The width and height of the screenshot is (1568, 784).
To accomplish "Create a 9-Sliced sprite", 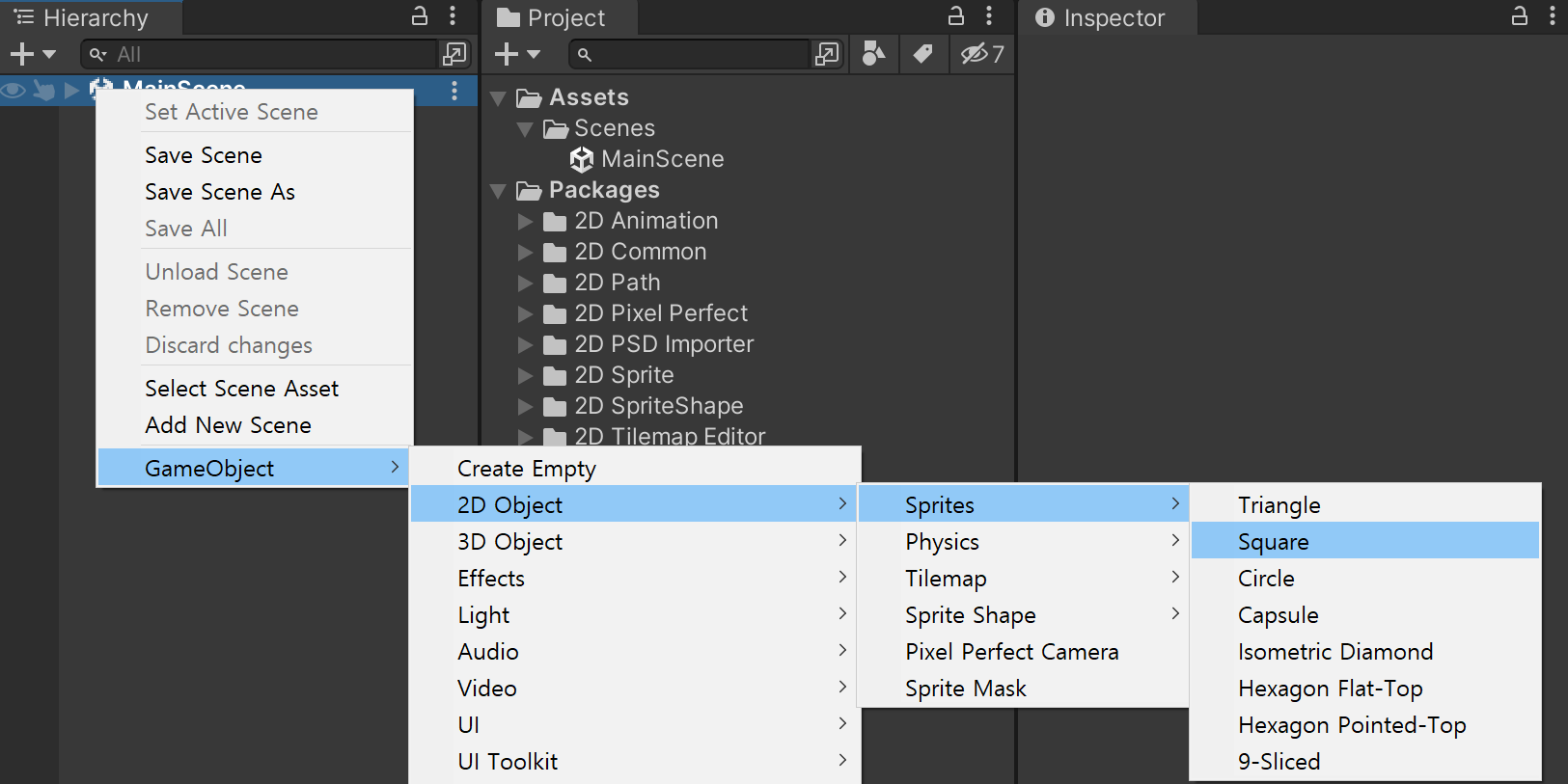I will [1365, 761].
